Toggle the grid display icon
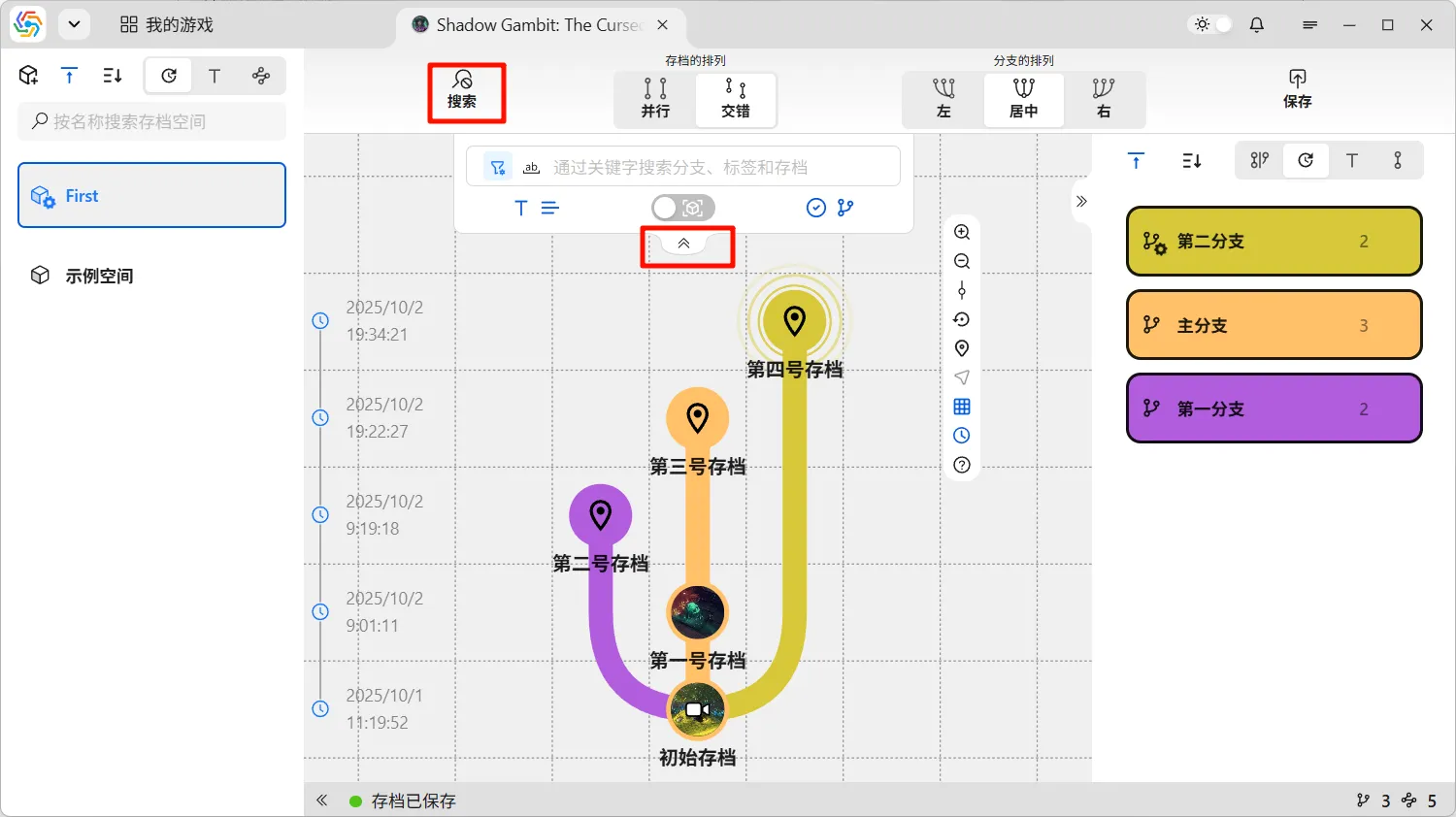Screen dimensions: 1456x817 pos(962,407)
